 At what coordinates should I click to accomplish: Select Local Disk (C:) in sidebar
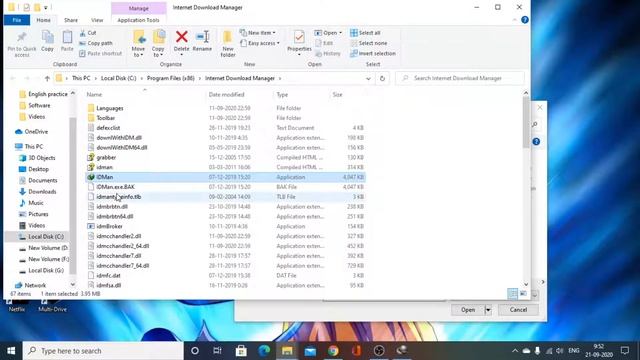pos(46,237)
